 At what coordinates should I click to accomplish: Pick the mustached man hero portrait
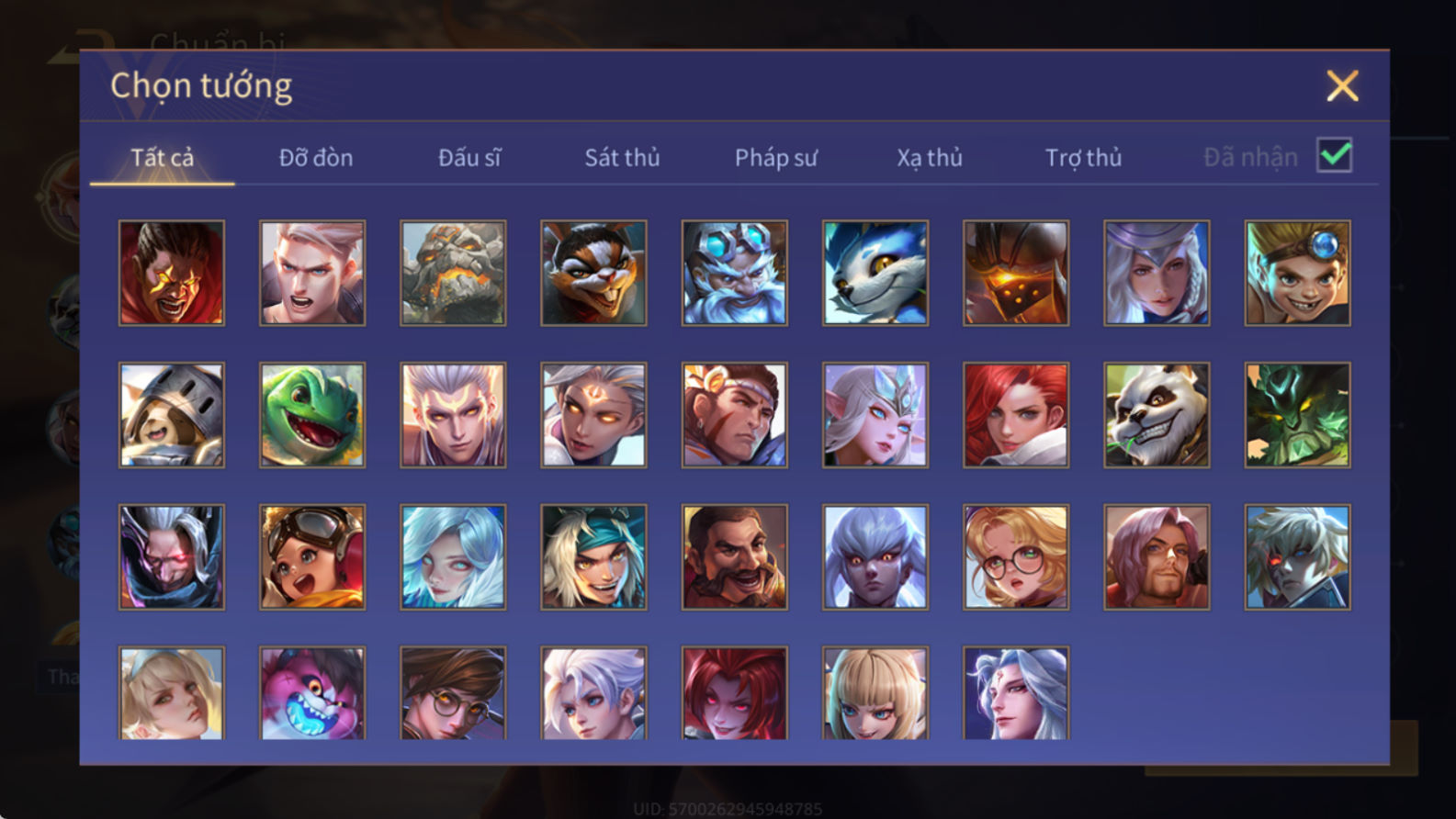pos(734,557)
